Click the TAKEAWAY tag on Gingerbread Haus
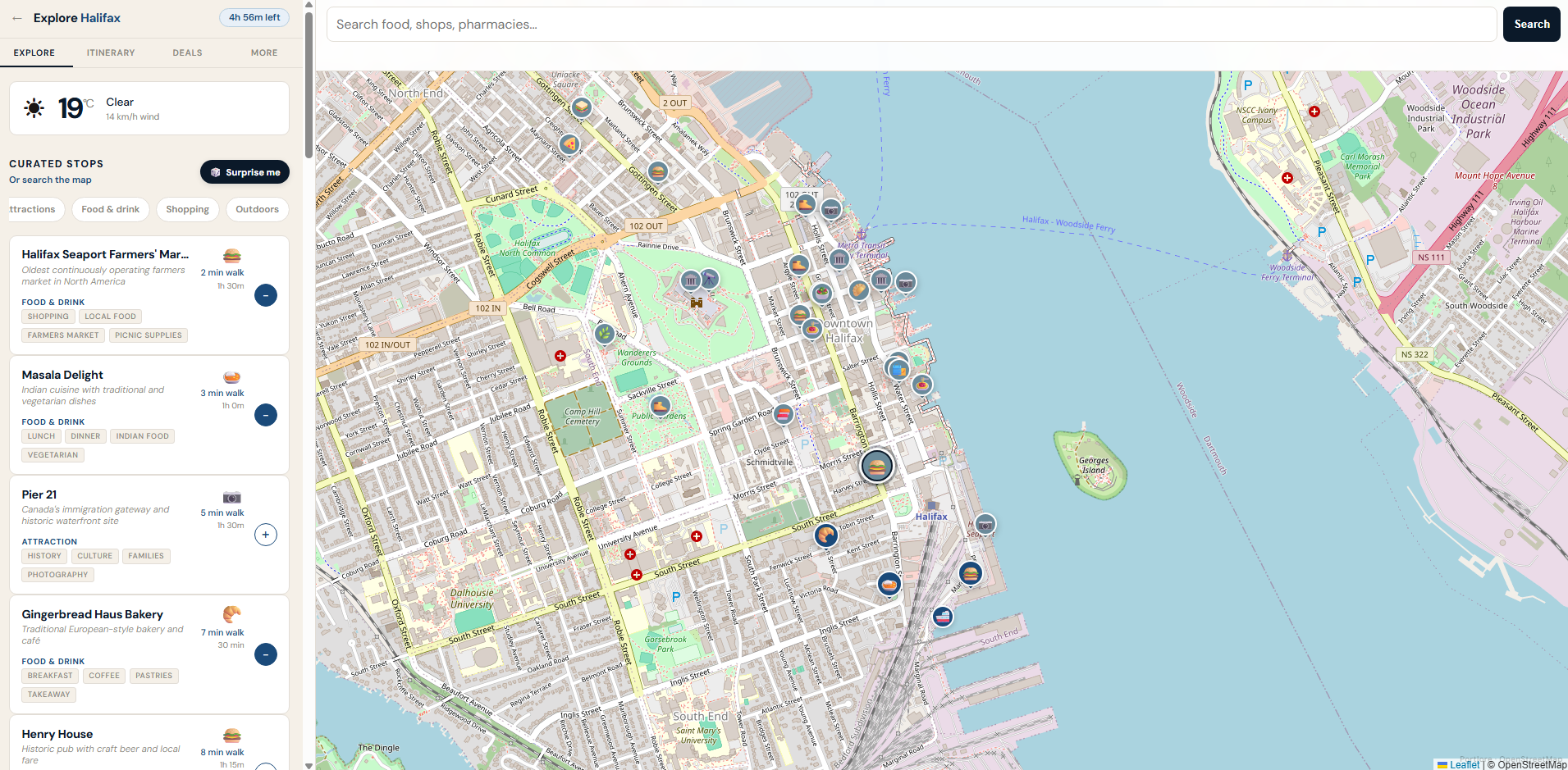Image resolution: width=1568 pixels, height=770 pixels. (49, 695)
